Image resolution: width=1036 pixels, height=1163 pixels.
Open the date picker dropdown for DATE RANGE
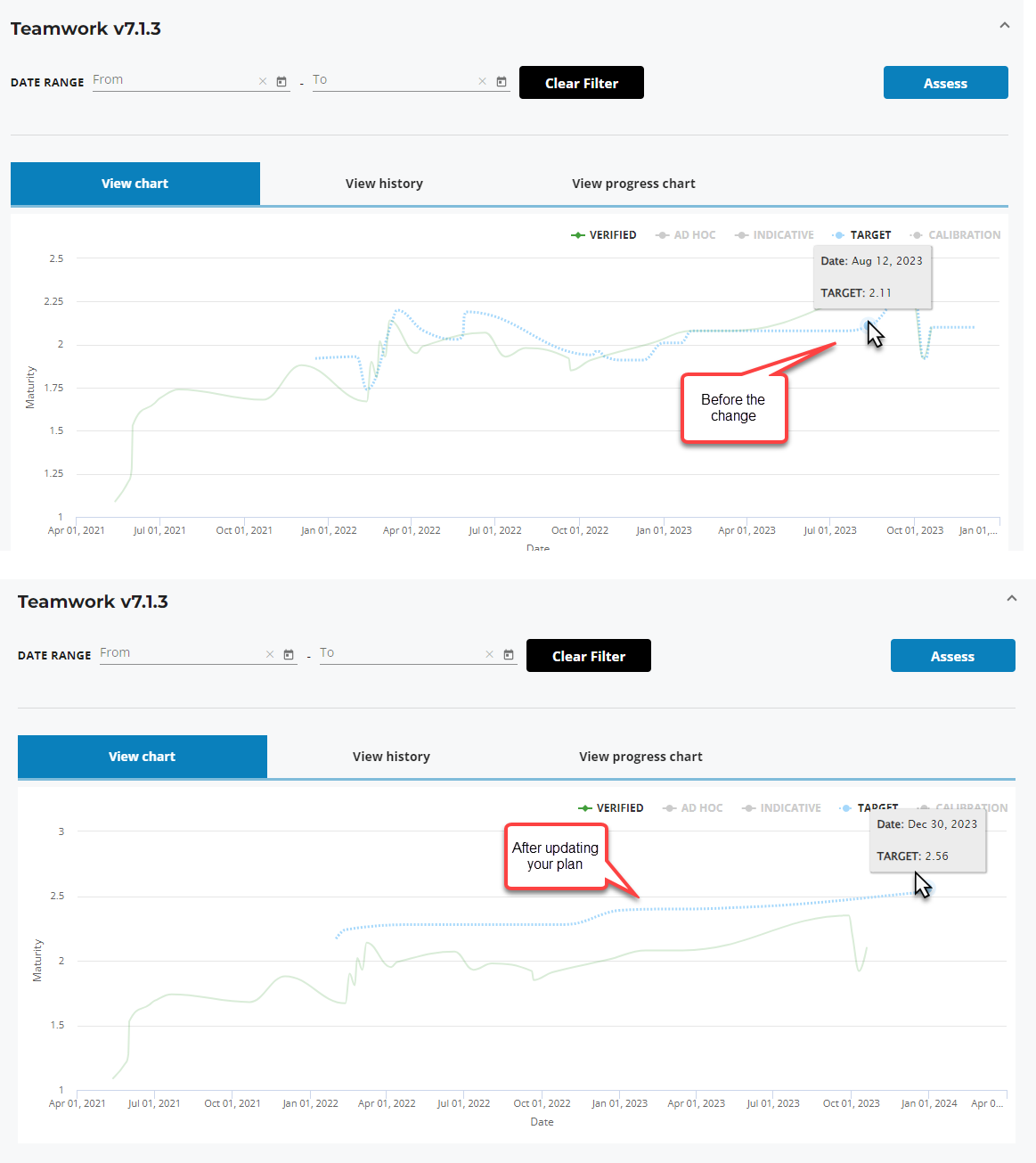click(281, 81)
